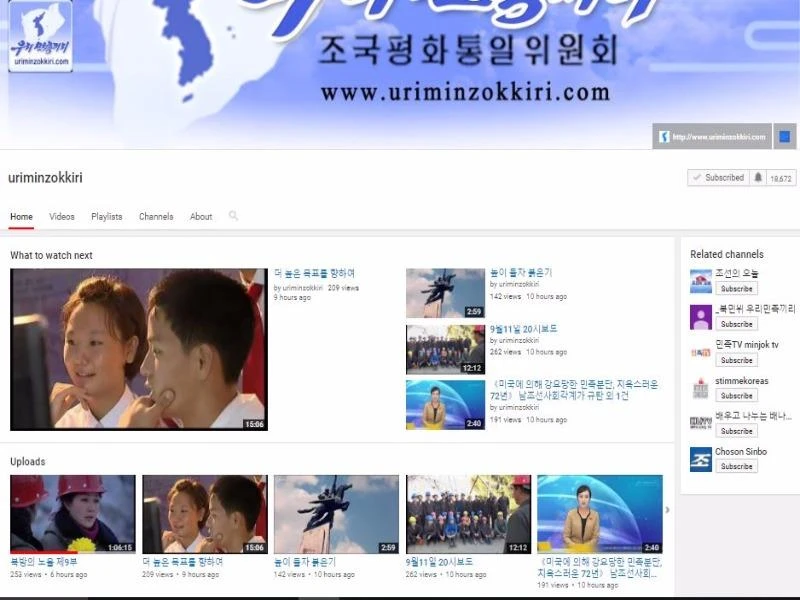
Task: Play the 15:06 thumbnail in Uploads row
Action: coord(205,514)
